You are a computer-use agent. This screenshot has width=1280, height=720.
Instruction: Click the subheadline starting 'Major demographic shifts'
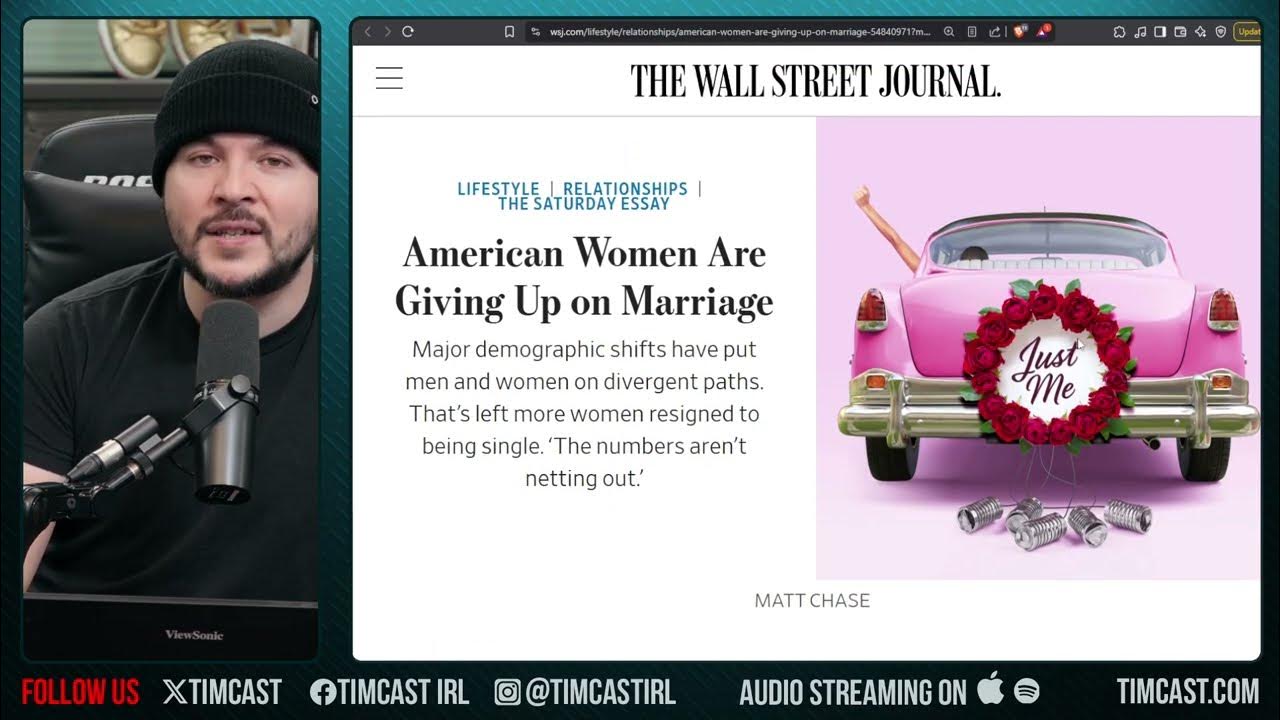click(584, 414)
